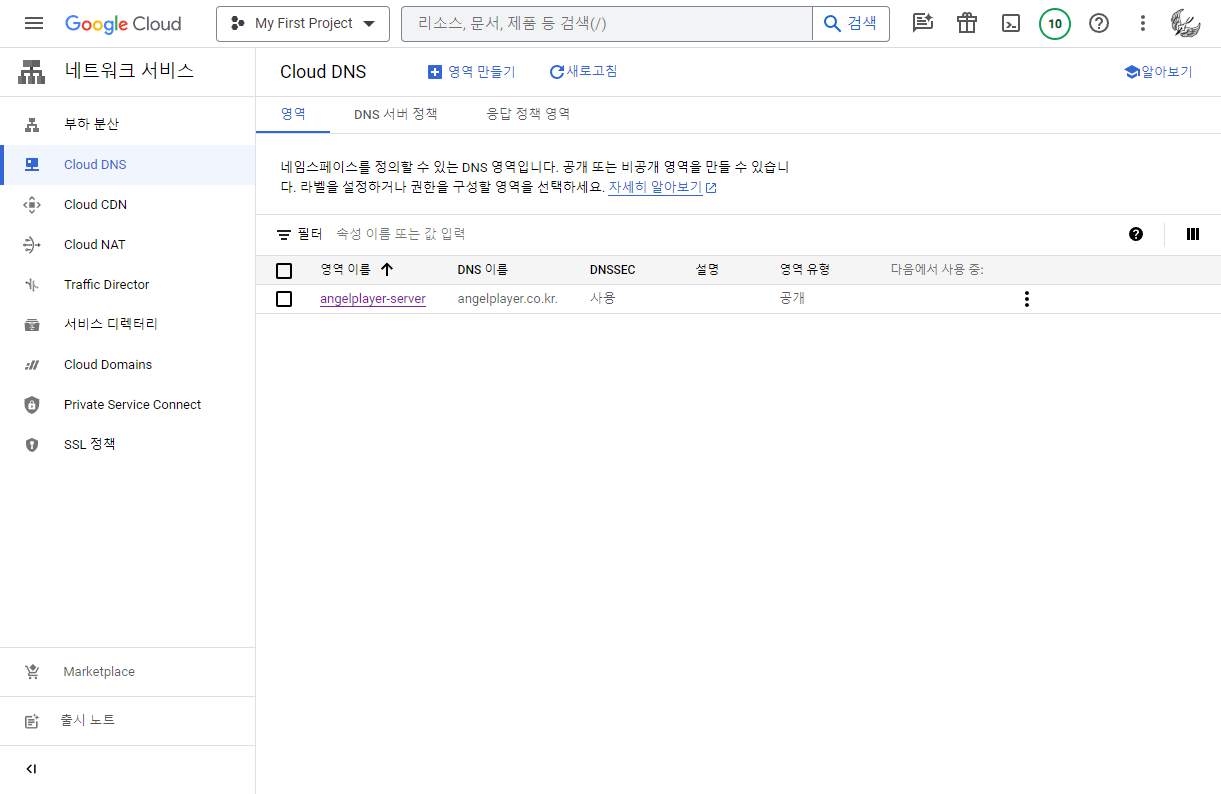
Task: Open 부하 분산 in the sidebar
Action: click(128, 124)
